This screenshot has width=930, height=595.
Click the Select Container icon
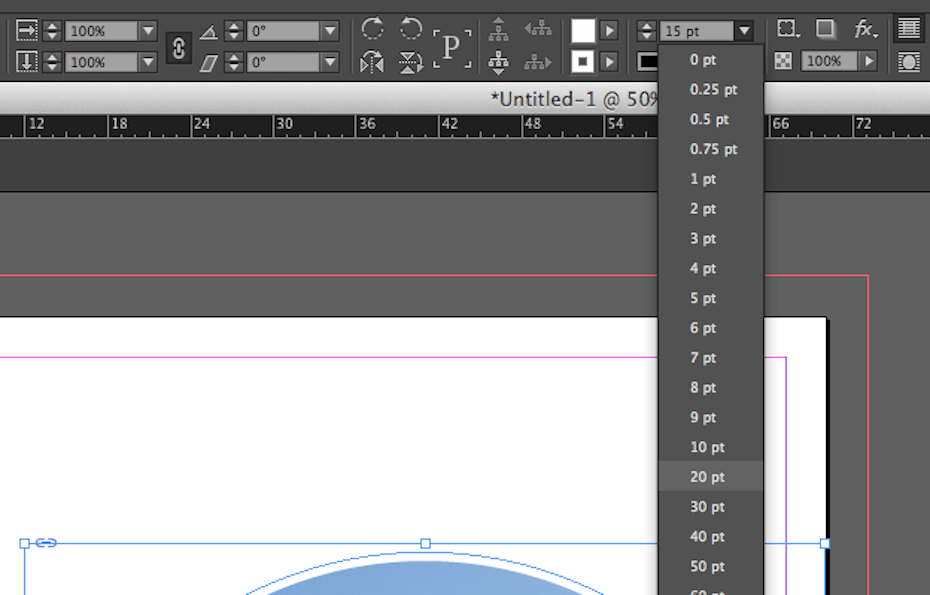(x=498, y=30)
